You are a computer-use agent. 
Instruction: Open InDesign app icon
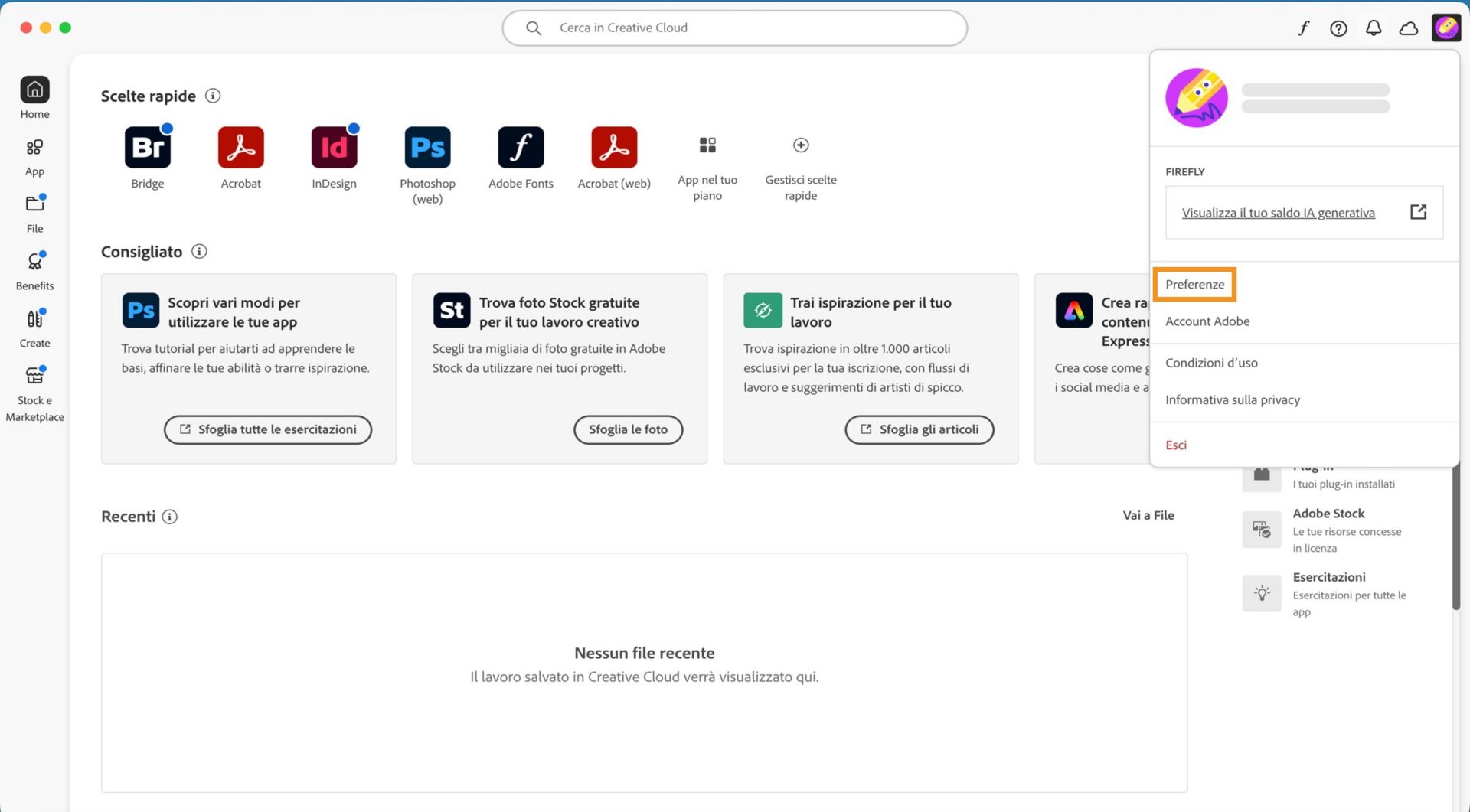[x=334, y=147]
